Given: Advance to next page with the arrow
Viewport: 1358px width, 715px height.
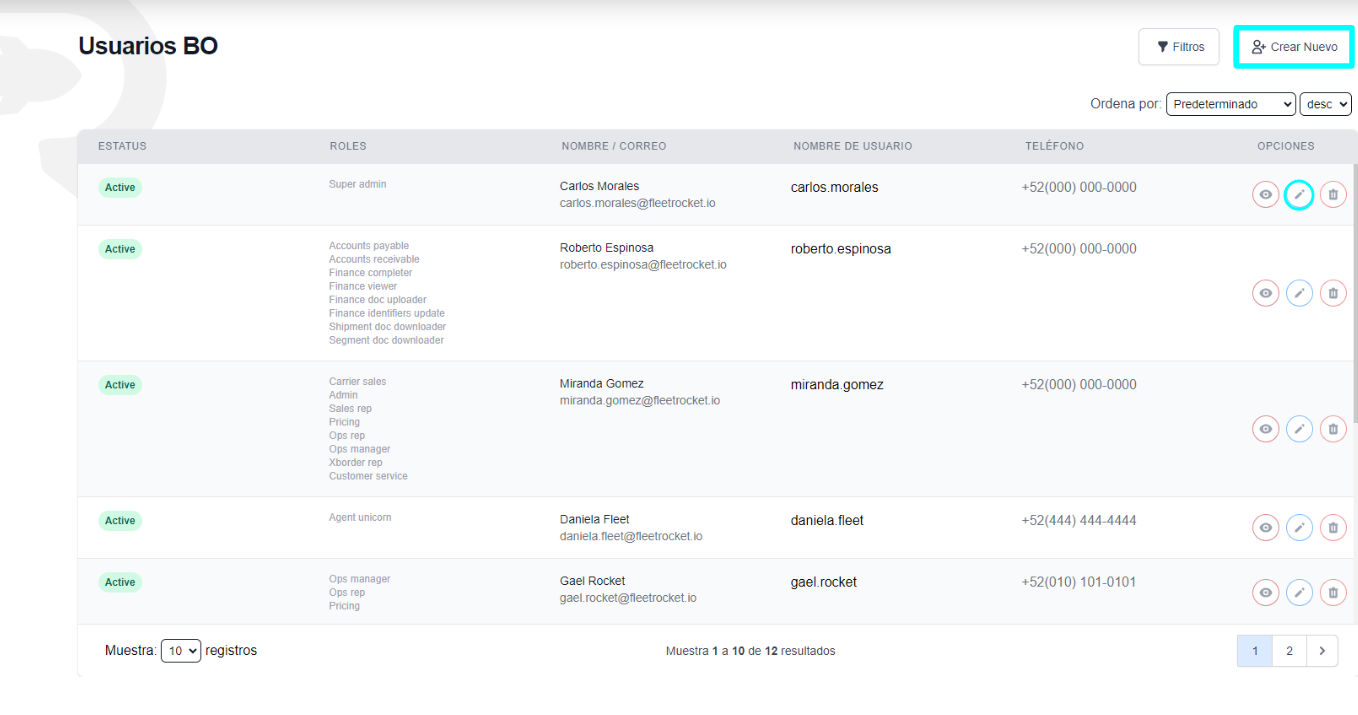Looking at the screenshot, I should (x=1321, y=650).
